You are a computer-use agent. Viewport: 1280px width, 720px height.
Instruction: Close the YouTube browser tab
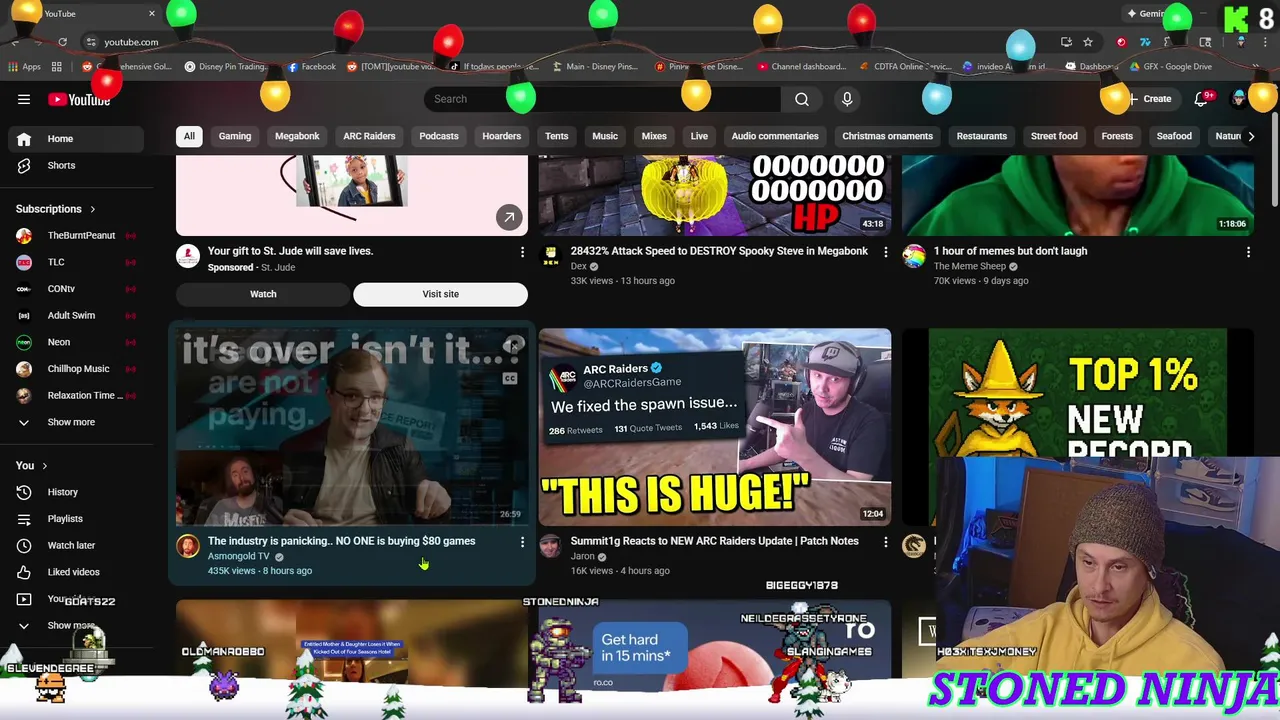pos(152,14)
